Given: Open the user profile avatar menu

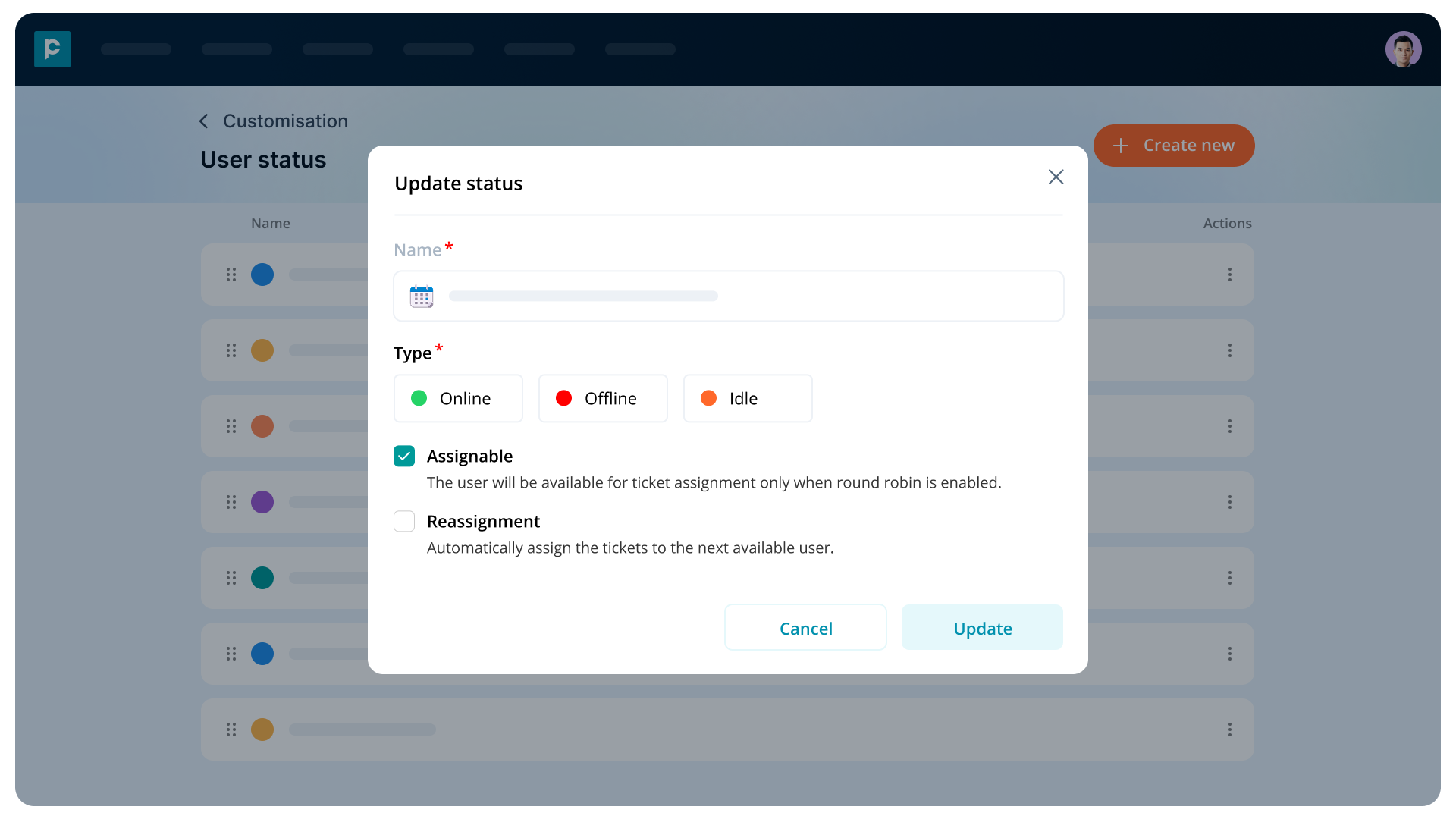Looking at the screenshot, I should click(x=1403, y=49).
